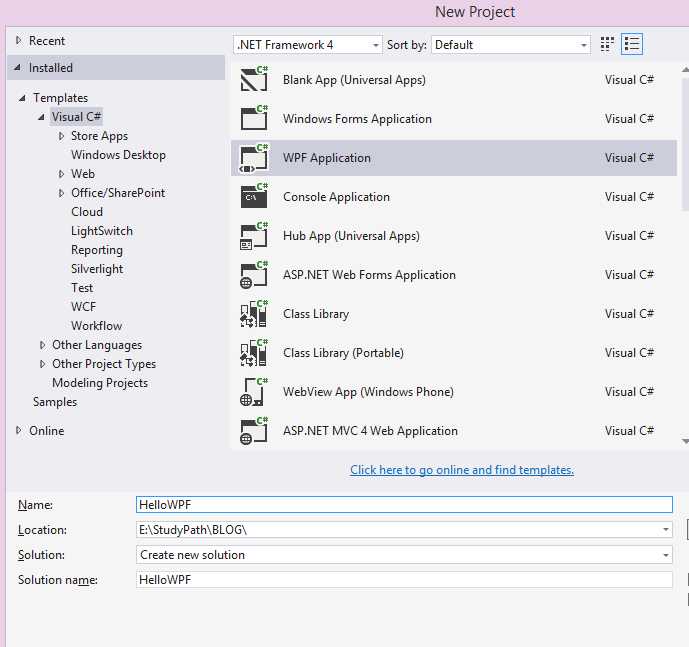
Task: Select Silverlight in the templates tree
Action: pyautogui.click(x=97, y=269)
